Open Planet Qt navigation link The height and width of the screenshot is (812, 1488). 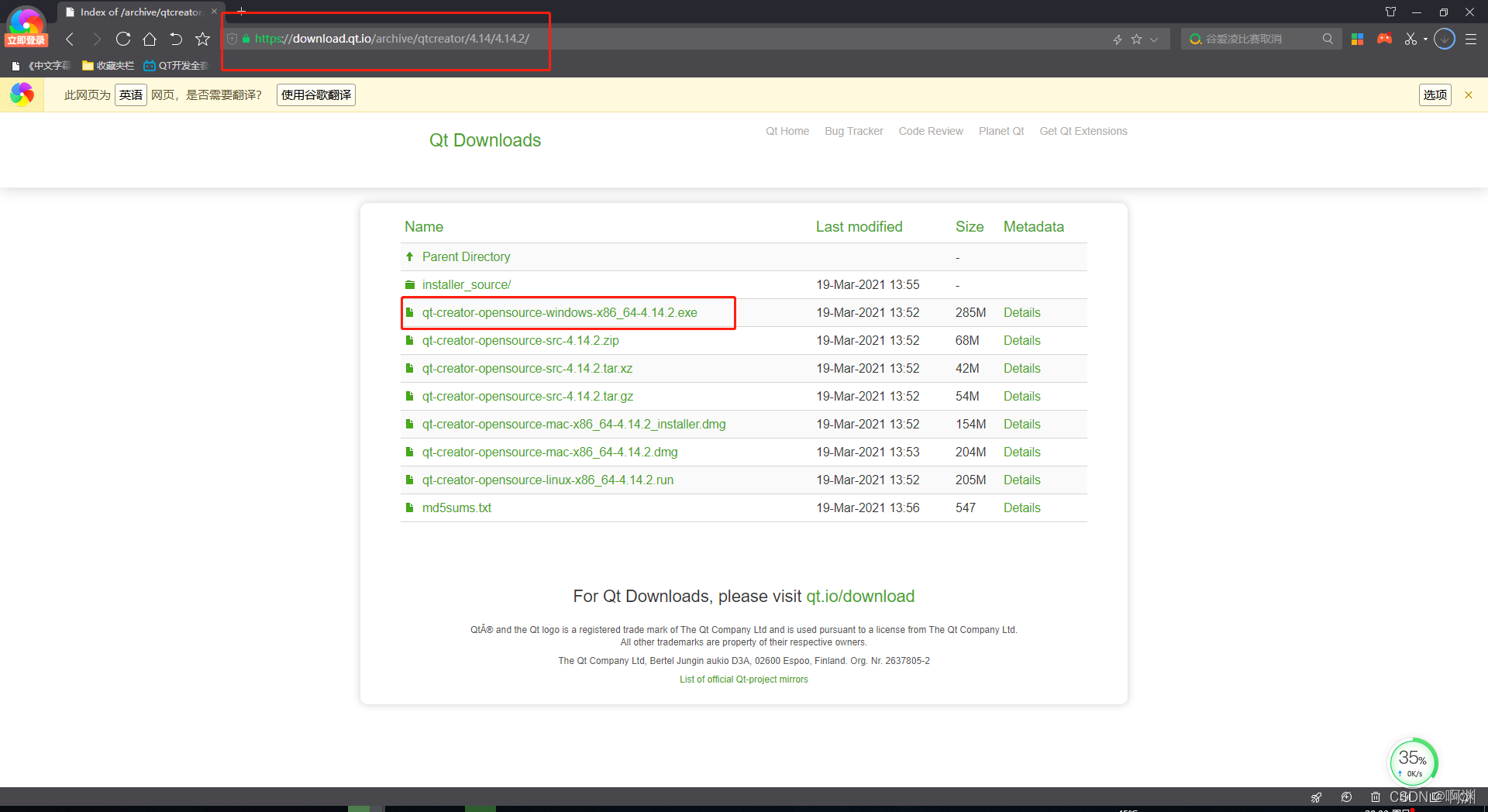1001,131
